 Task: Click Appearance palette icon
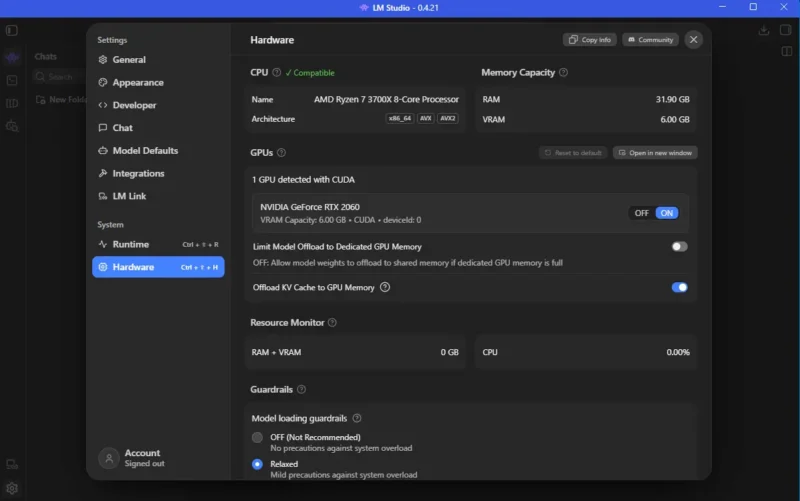103,82
